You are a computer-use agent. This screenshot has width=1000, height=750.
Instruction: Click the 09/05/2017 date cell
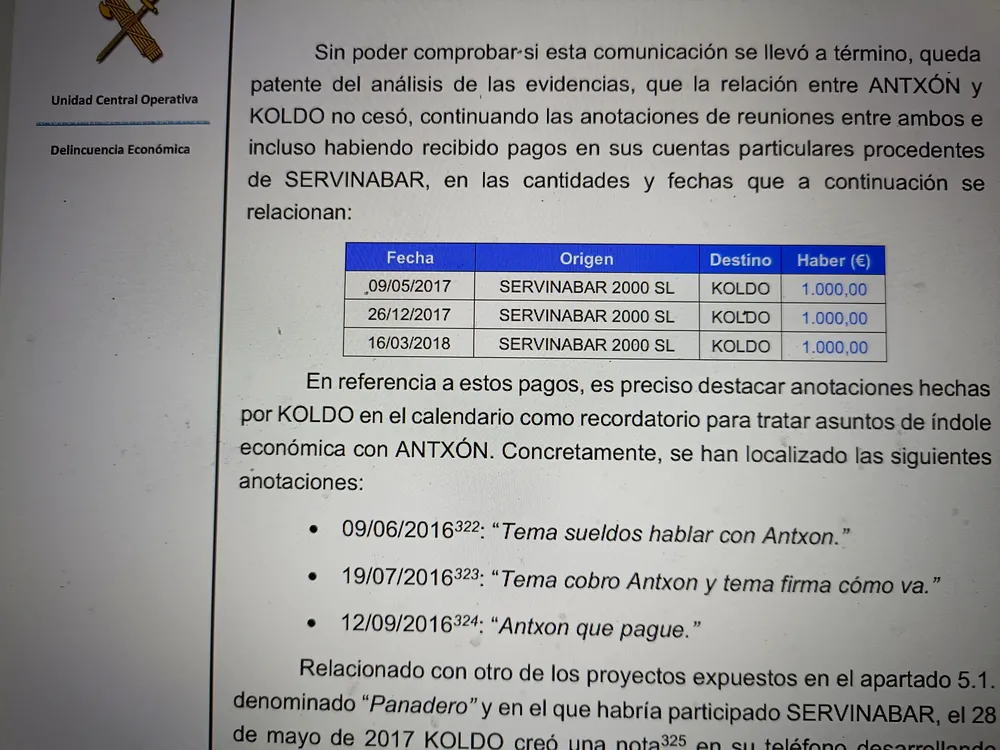(409, 287)
